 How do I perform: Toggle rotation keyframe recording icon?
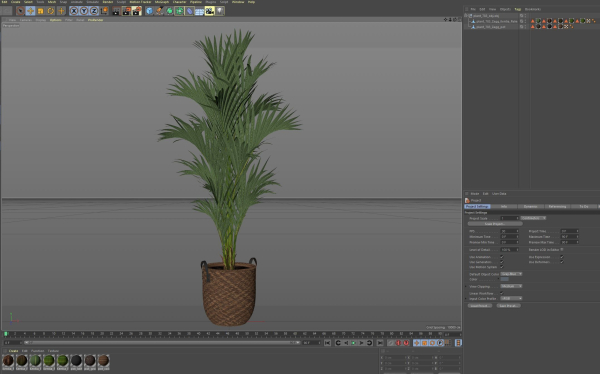(x=432, y=343)
